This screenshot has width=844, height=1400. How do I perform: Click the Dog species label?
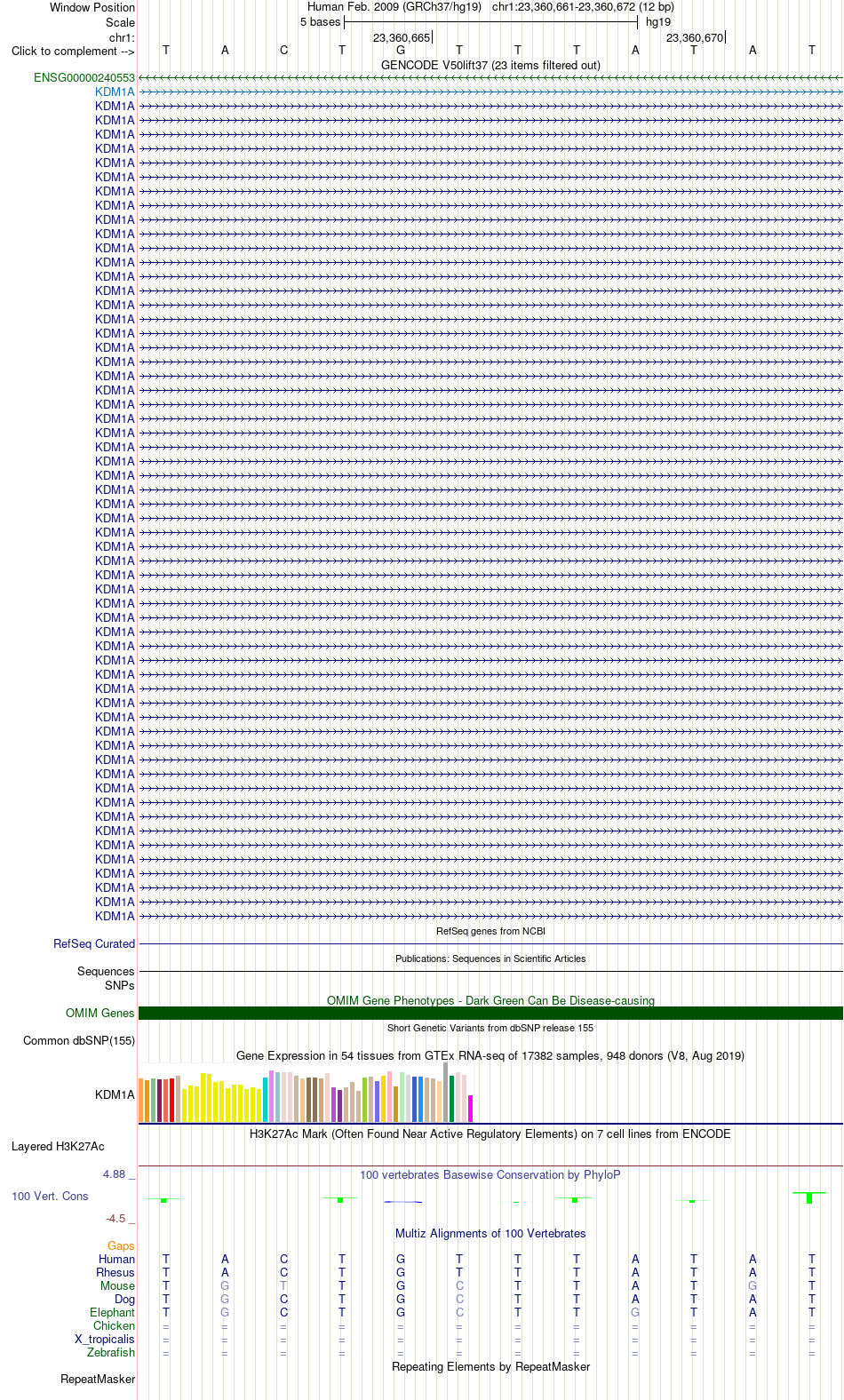click(x=125, y=1300)
